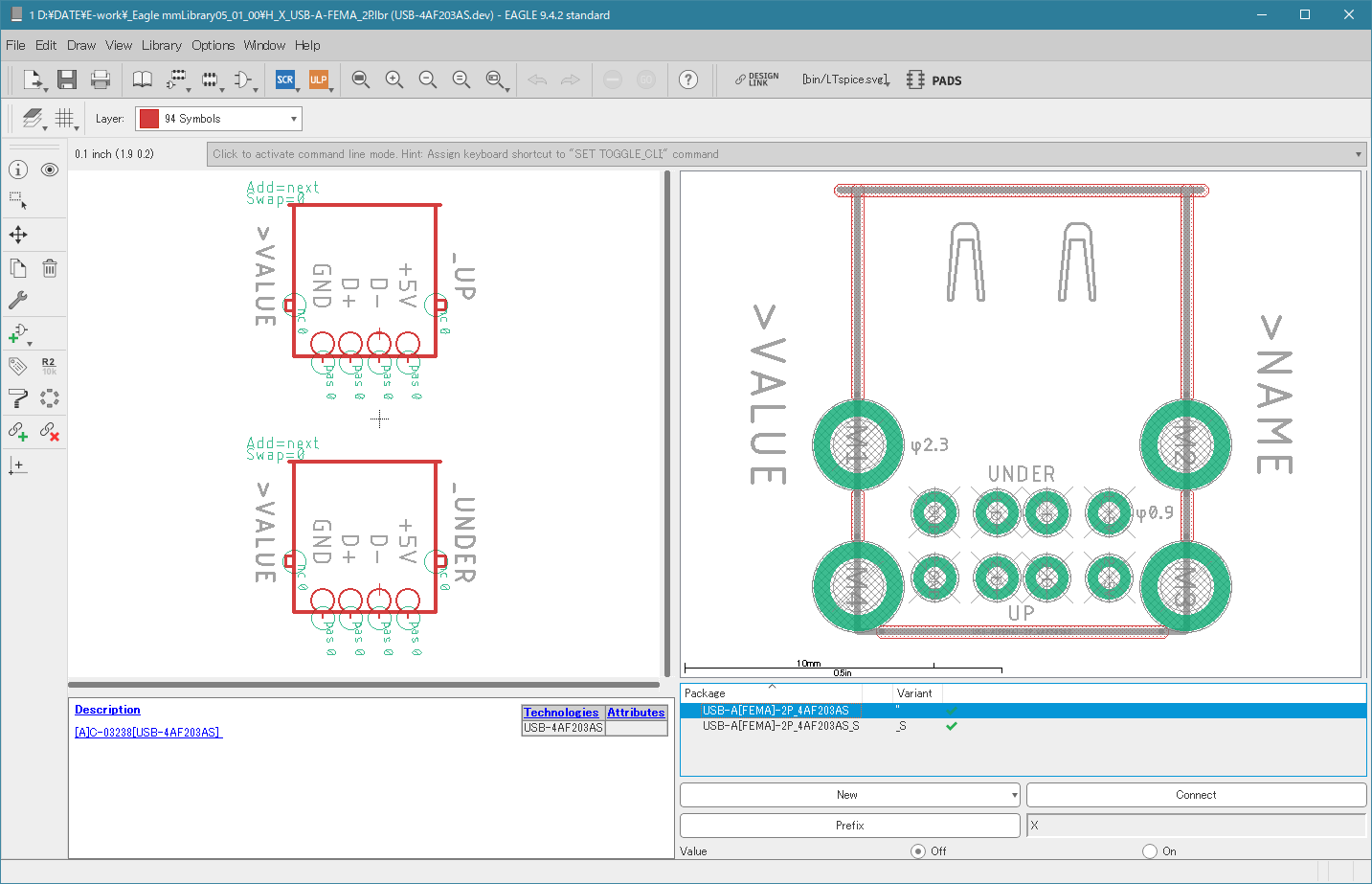Open the Edit menu
This screenshot has width=1372, height=884.
click(46, 45)
